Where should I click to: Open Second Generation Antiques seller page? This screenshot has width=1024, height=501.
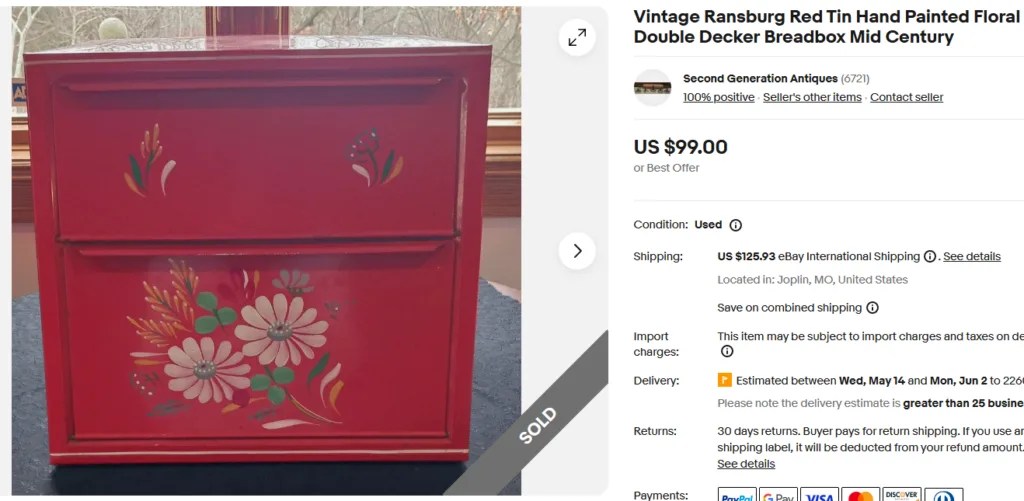click(x=760, y=78)
